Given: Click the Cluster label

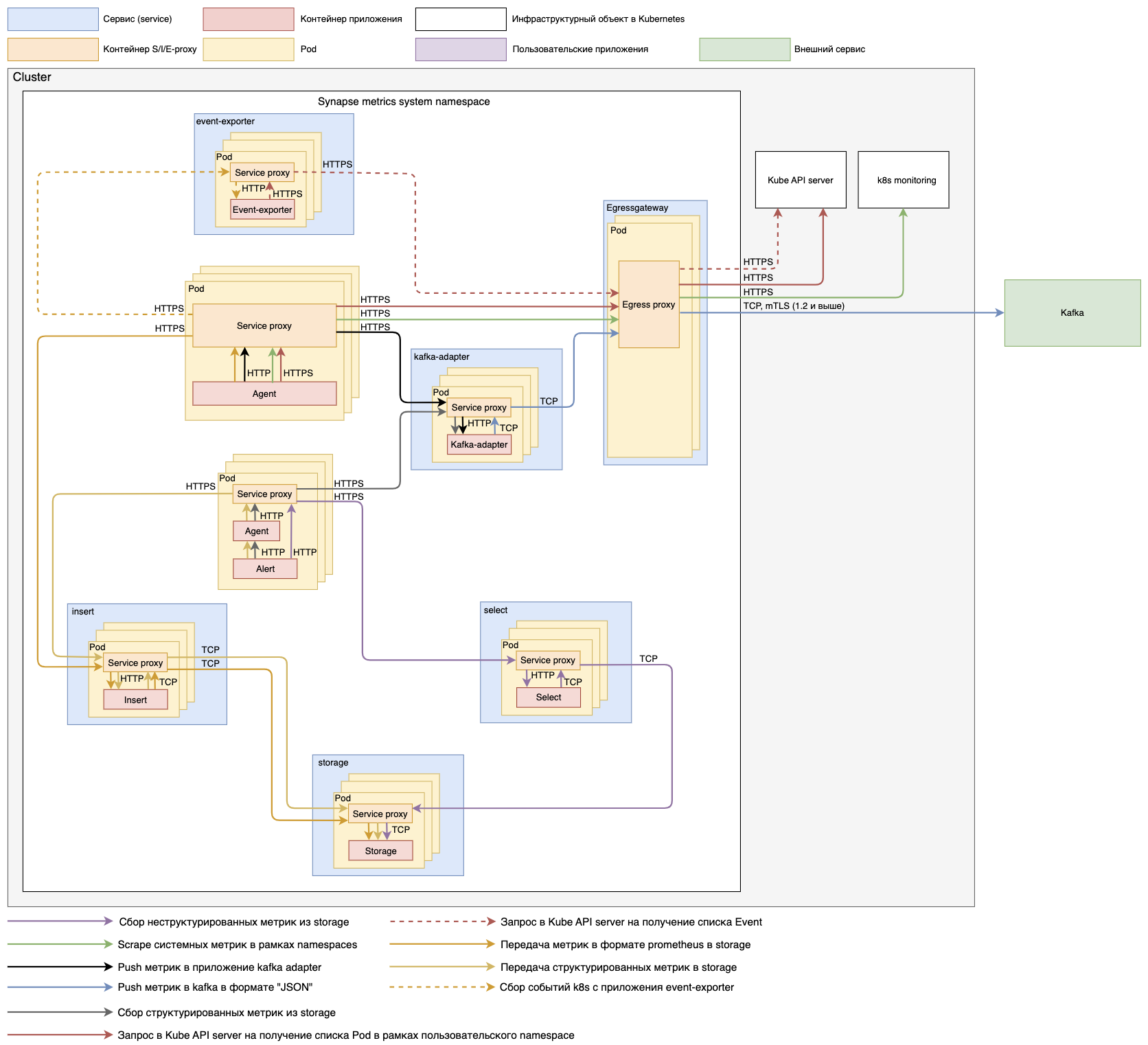Looking at the screenshot, I should 32,77.
